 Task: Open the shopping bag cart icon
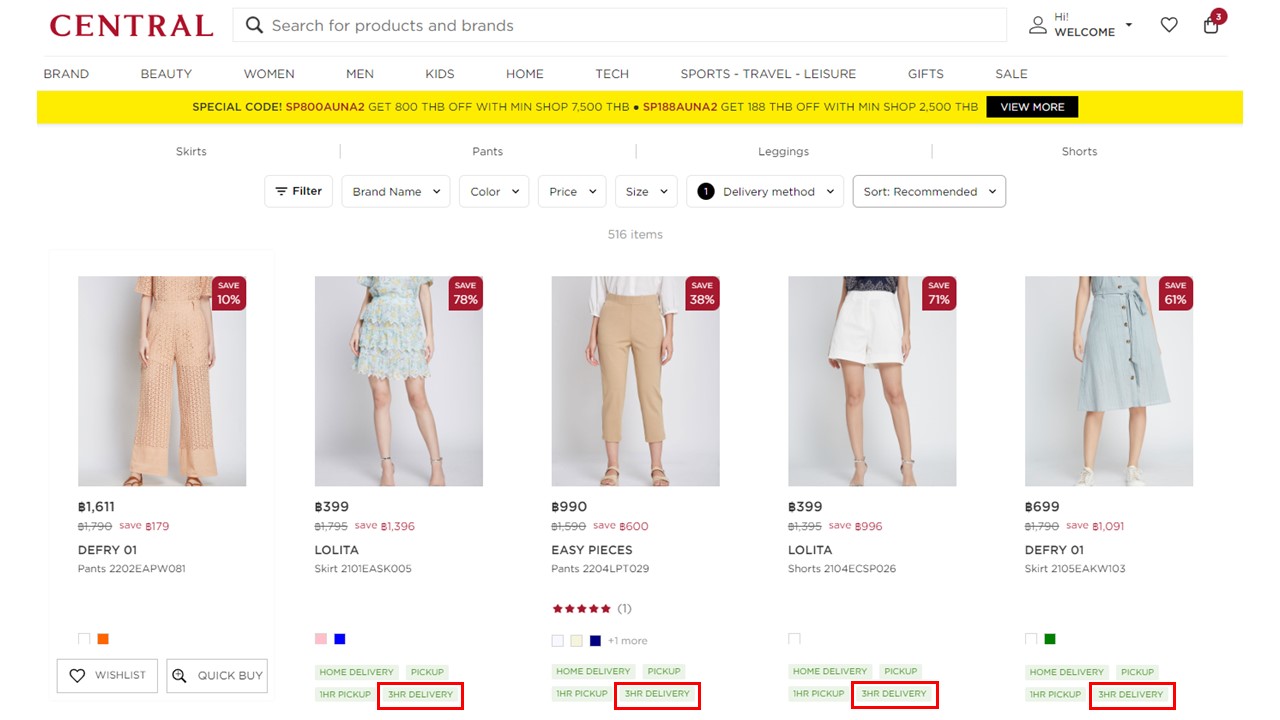click(x=1212, y=24)
